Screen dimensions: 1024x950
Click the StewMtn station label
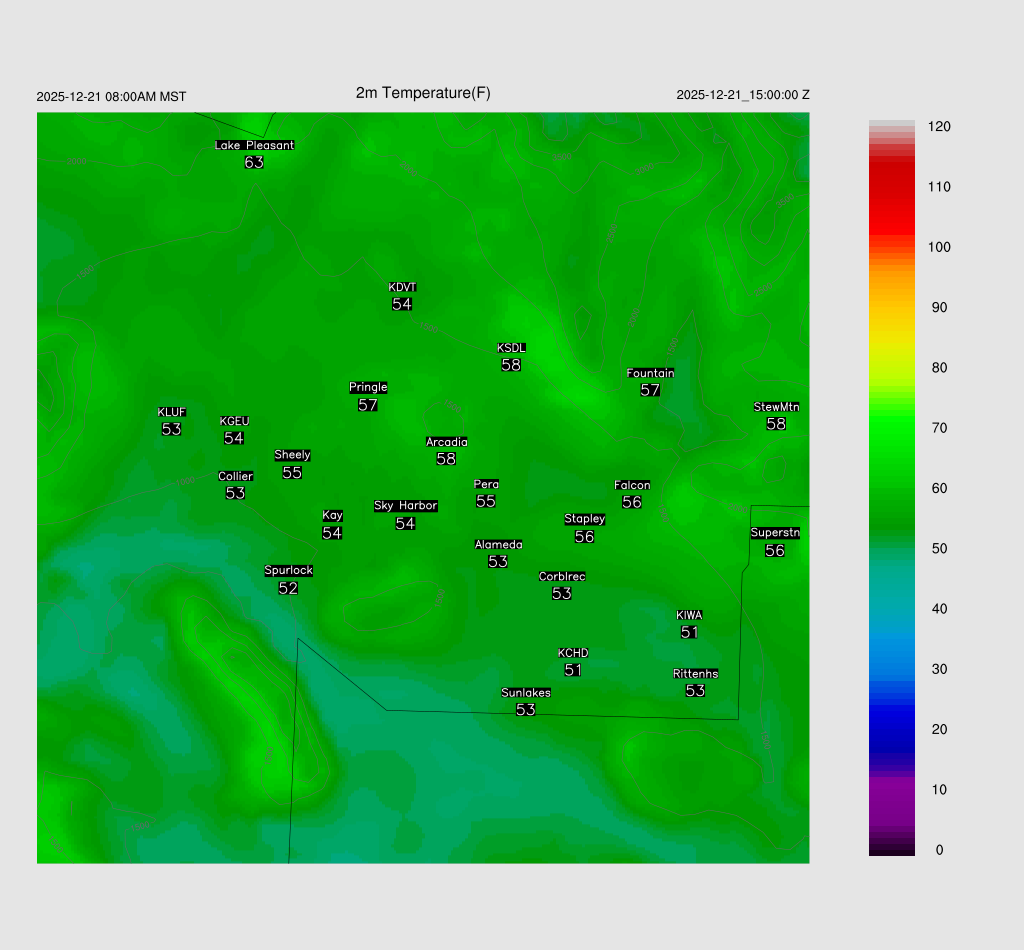tap(776, 407)
